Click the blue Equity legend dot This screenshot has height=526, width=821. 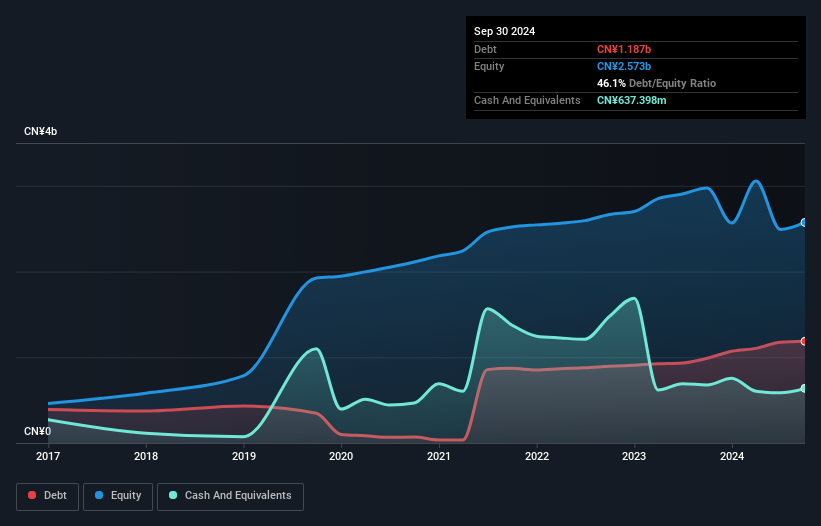tap(99, 495)
